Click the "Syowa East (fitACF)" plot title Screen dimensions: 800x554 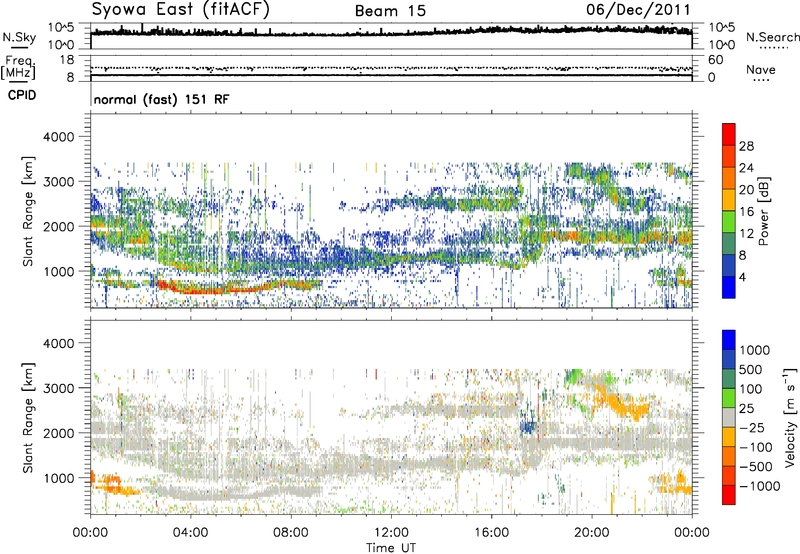[x=181, y=10]
